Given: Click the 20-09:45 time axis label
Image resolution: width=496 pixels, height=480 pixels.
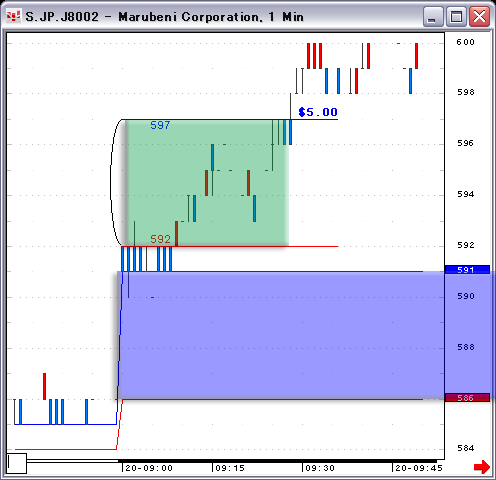Looking at the screenshot, I should tap(419, 468).
